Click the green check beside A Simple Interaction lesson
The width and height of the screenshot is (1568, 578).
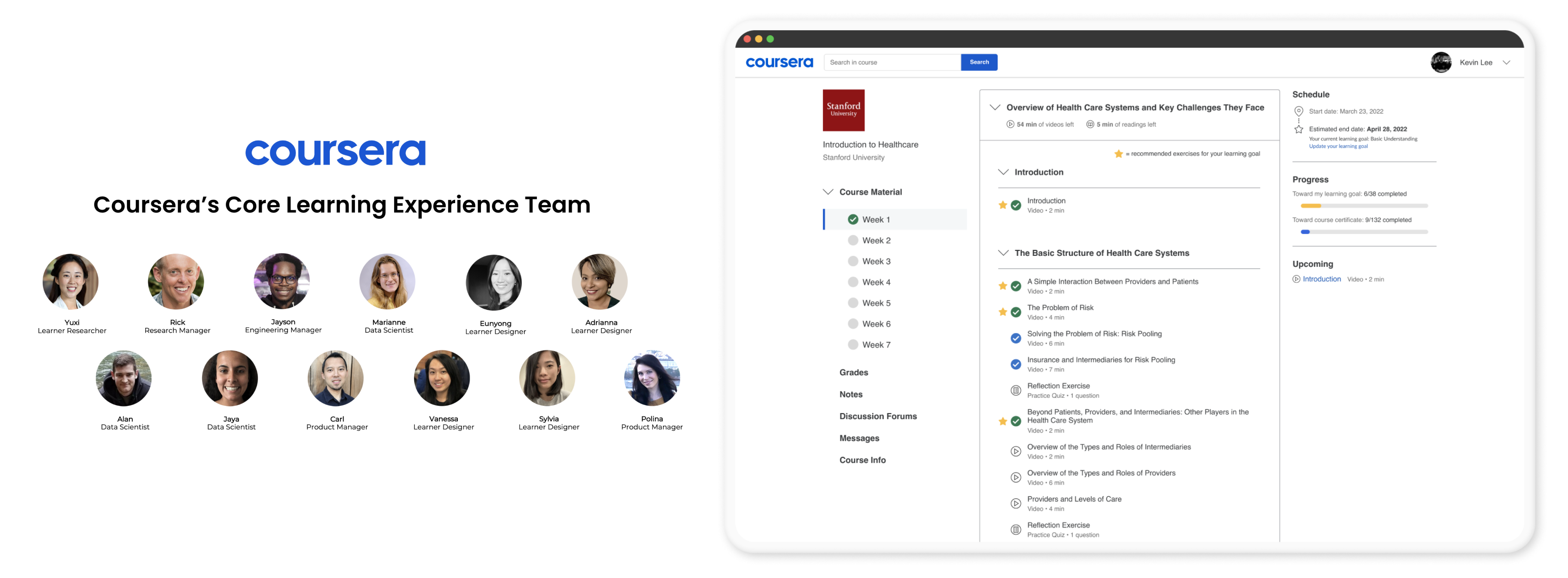(1016, 286)
